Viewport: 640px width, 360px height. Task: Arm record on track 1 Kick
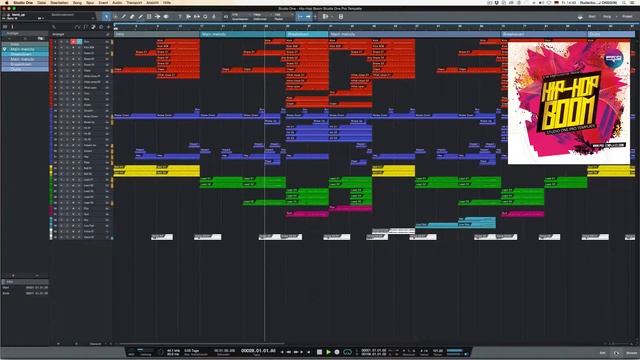coord(73,42)
